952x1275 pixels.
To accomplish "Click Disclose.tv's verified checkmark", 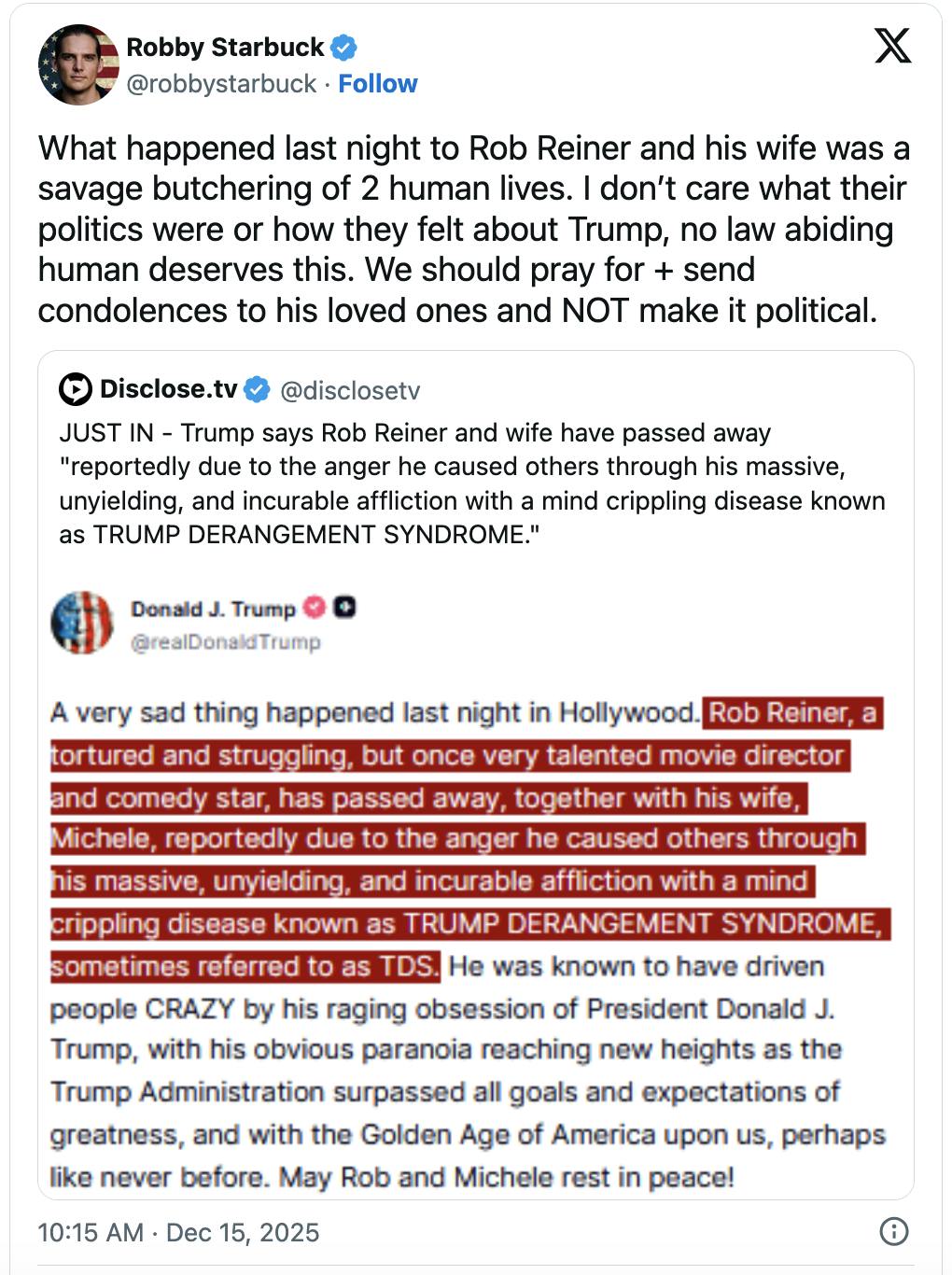I will [257, 389].
